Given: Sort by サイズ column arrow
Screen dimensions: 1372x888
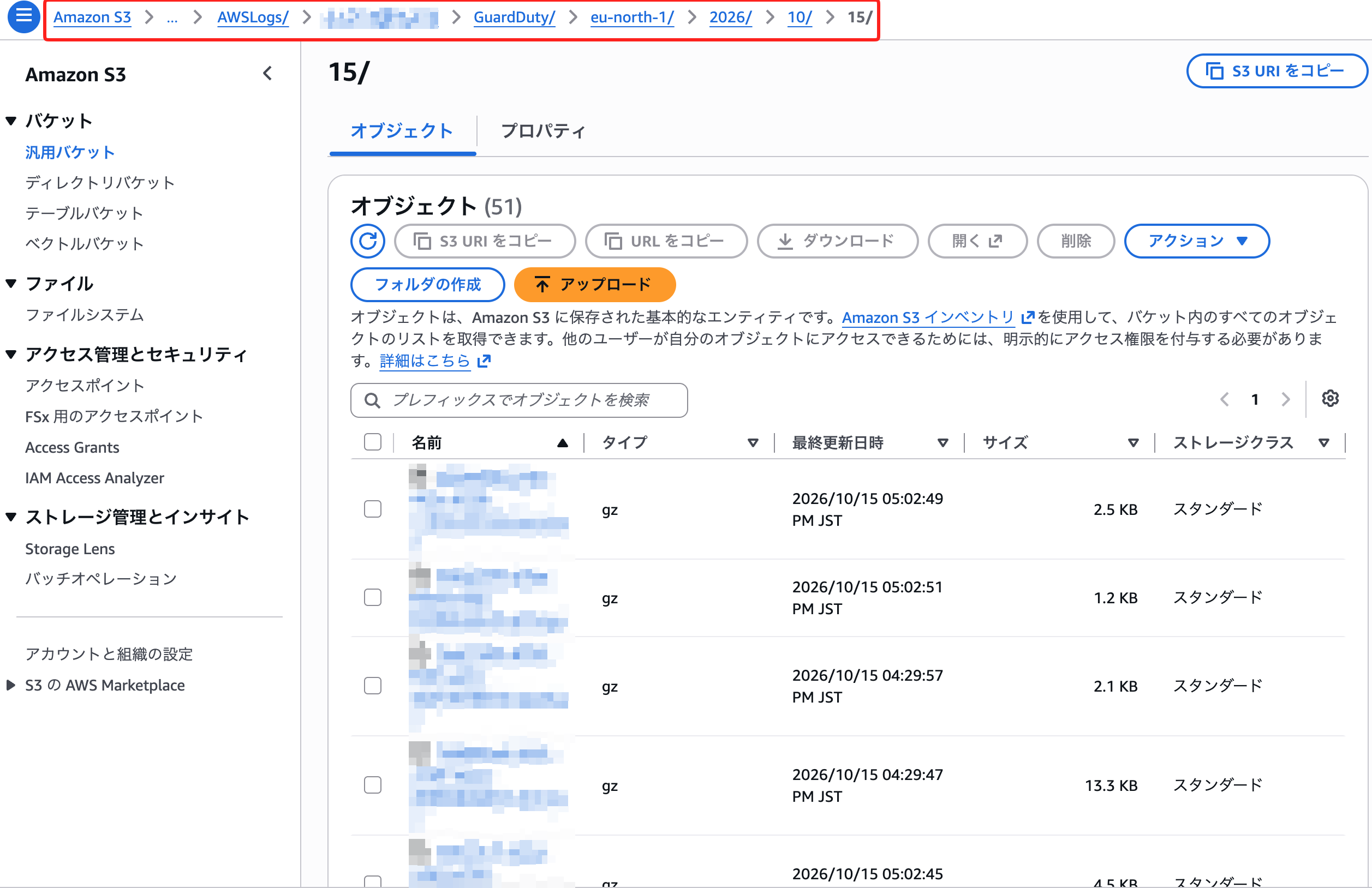Looking at the screenshot, I should (x=1134, y=443).
